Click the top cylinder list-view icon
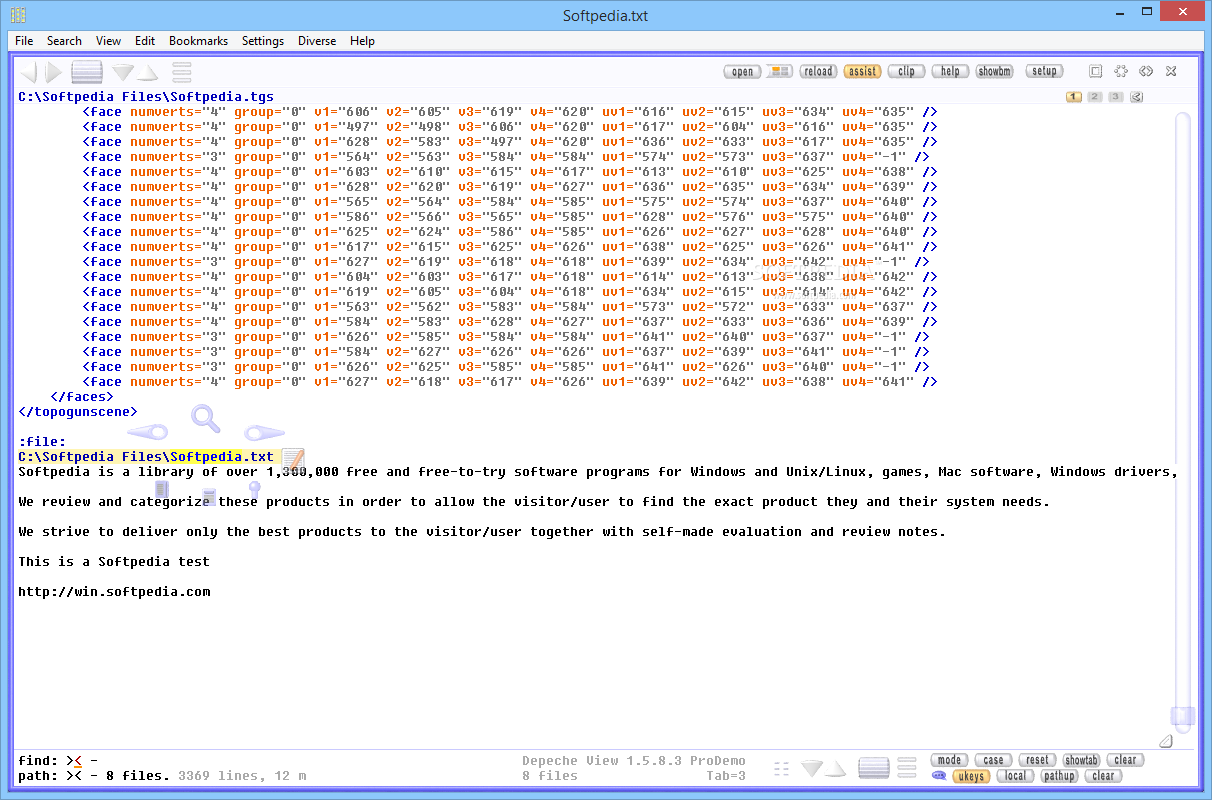 87,72
